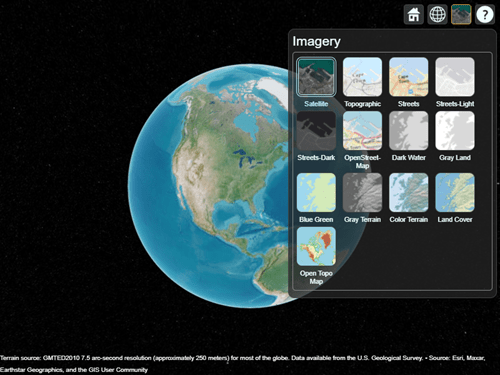The image size is (500, 375).
Task: Click the OpenStreetMap label text
Action: (x=362, y=162)
